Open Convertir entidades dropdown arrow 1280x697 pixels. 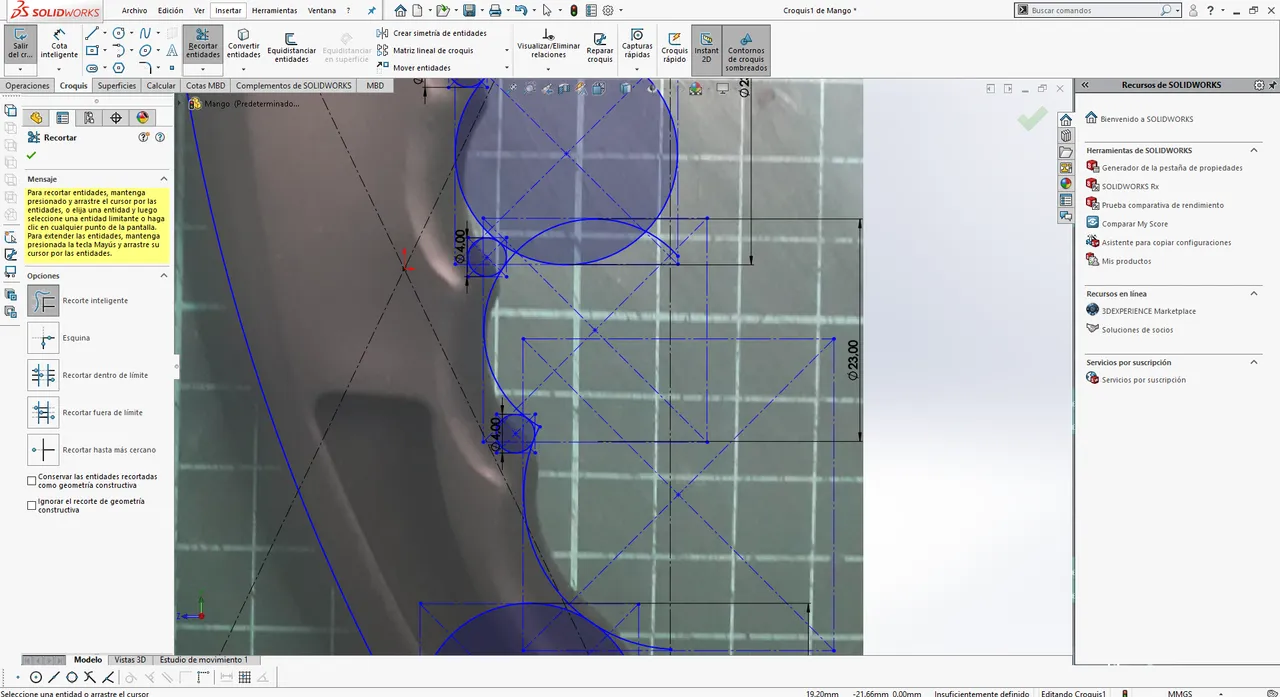[243, 69]
